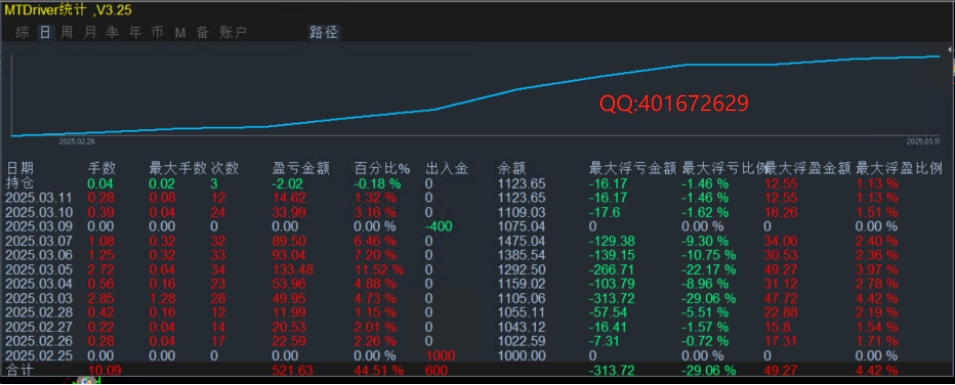Click the 次数 column header
The width and height of the screenshot is (955, 385).
[224, 168]
